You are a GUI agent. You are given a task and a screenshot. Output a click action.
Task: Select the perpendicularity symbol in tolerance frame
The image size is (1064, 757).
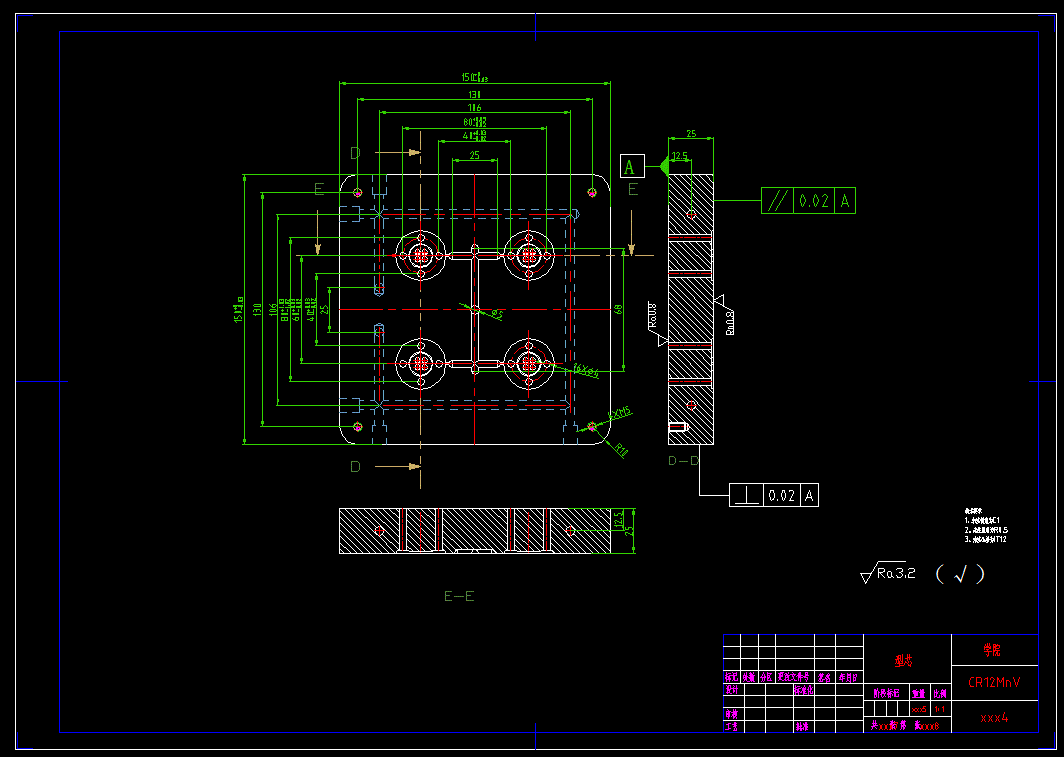(x=746, y=495)
